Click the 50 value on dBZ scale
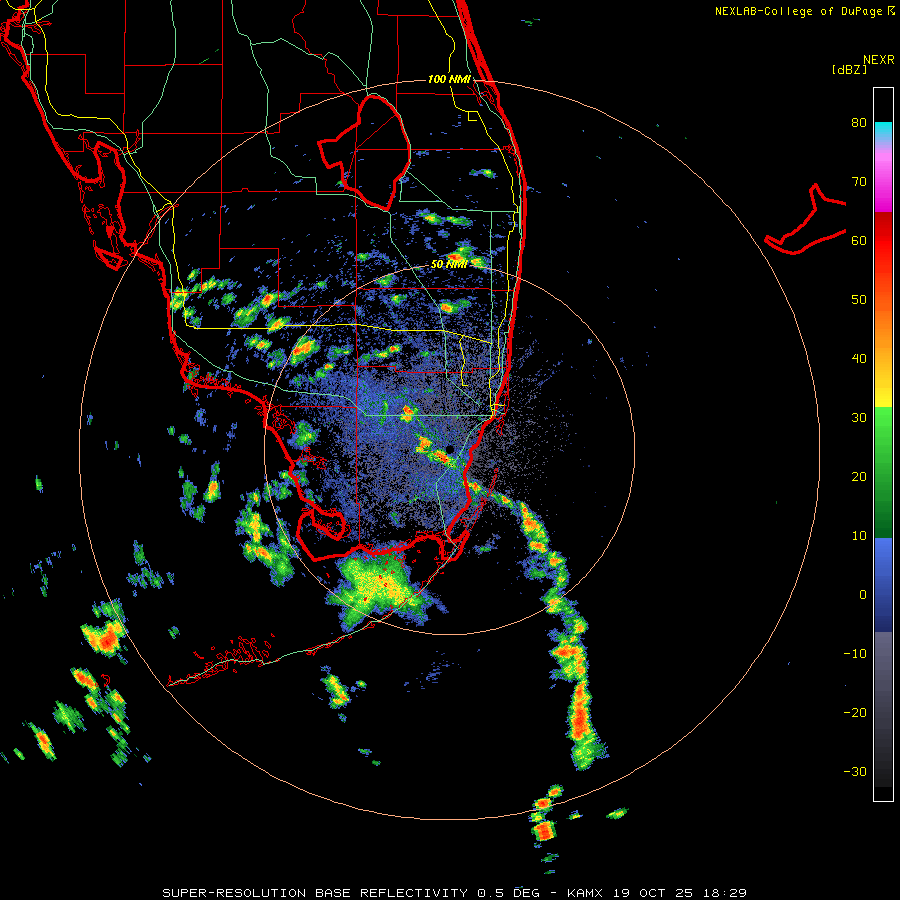This screenshot has height=900, width=900. tap(859, 300)
